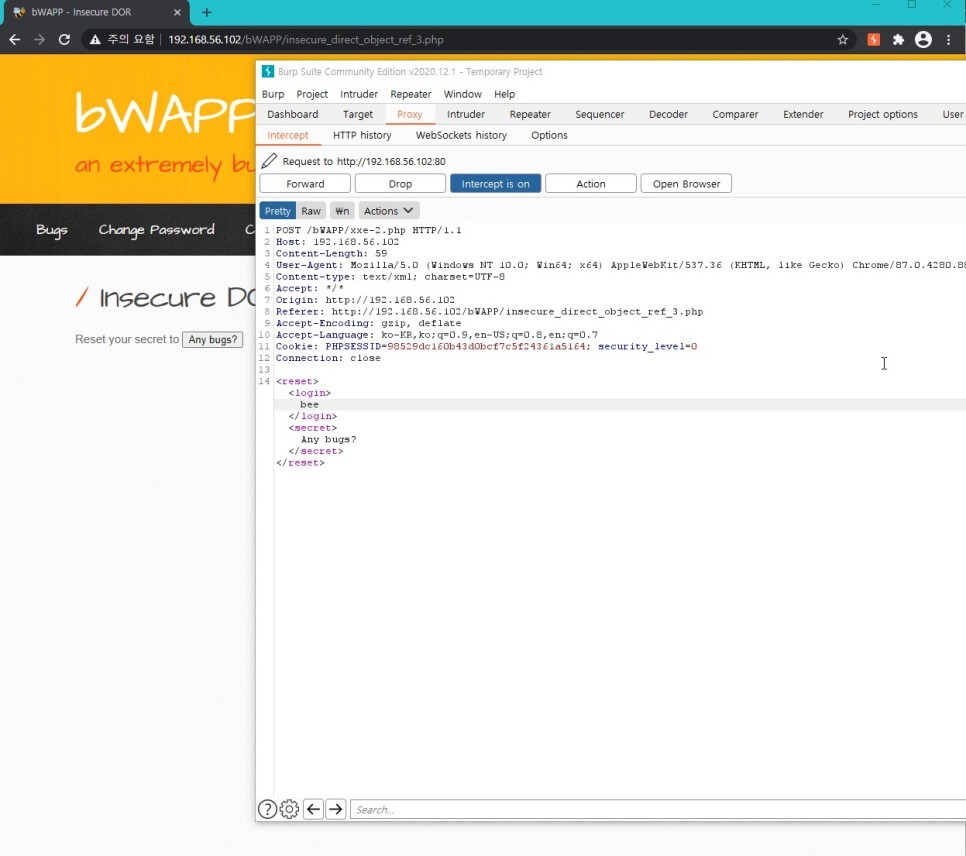Select the Proxy tab
Image resolution: width=966 pixels, height=856 pixels.
(409, 114)
